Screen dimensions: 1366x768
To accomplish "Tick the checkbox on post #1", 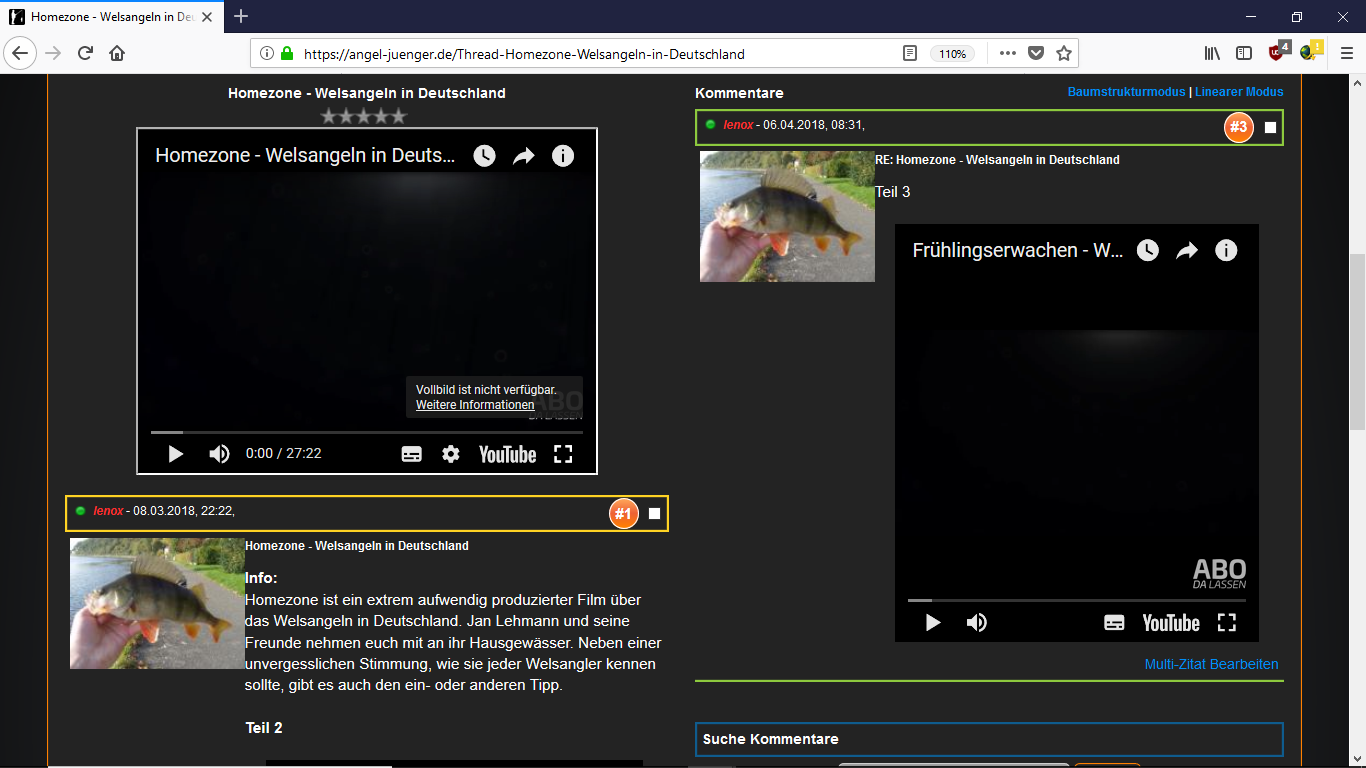I will [655, 513].
